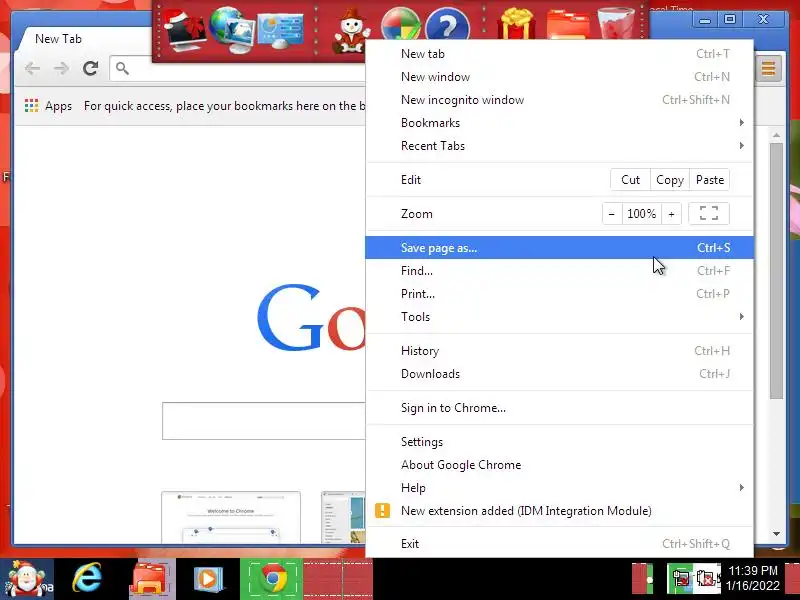Choose New window from the menu
The image size is (800, 600).
click(x=559, y=77)
